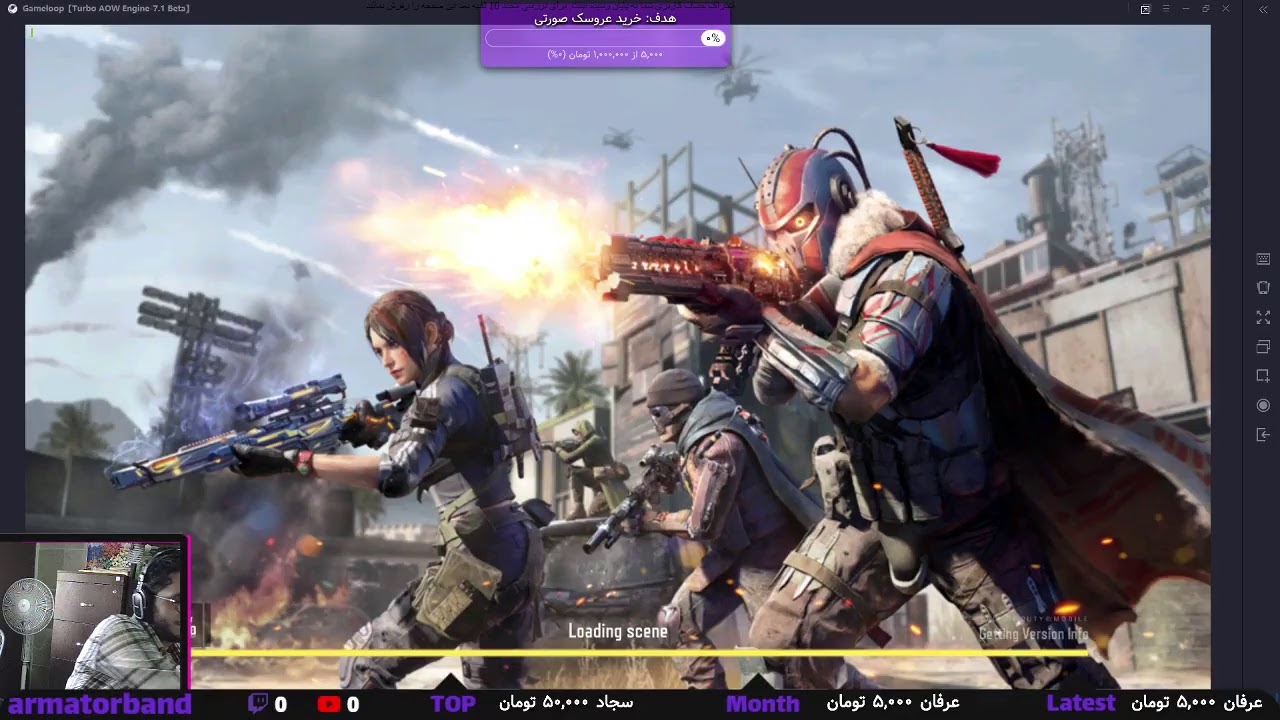This screenshot has width=1280, height=720.
Task: Click the "Gameloop [Turbo AOW Engine 7.1 Beta]" title
Action: click(106, 9)
